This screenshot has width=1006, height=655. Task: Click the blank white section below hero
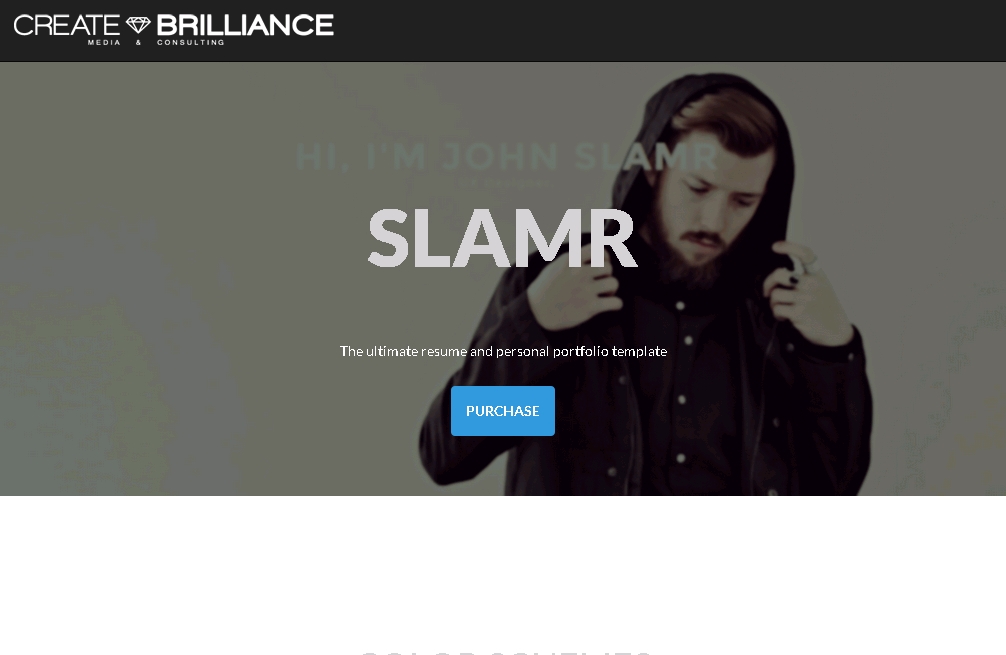click(x=503, y=565)
